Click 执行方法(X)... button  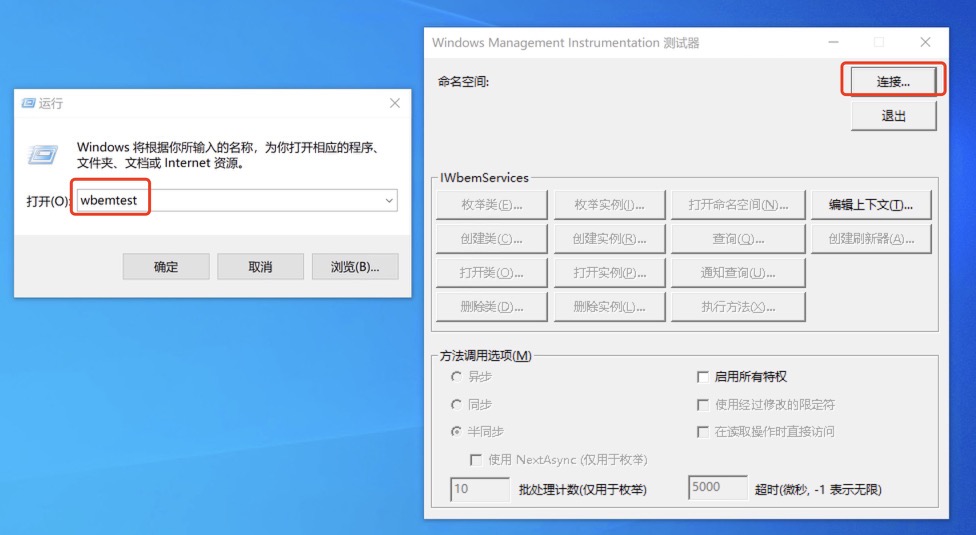point(738,307)
